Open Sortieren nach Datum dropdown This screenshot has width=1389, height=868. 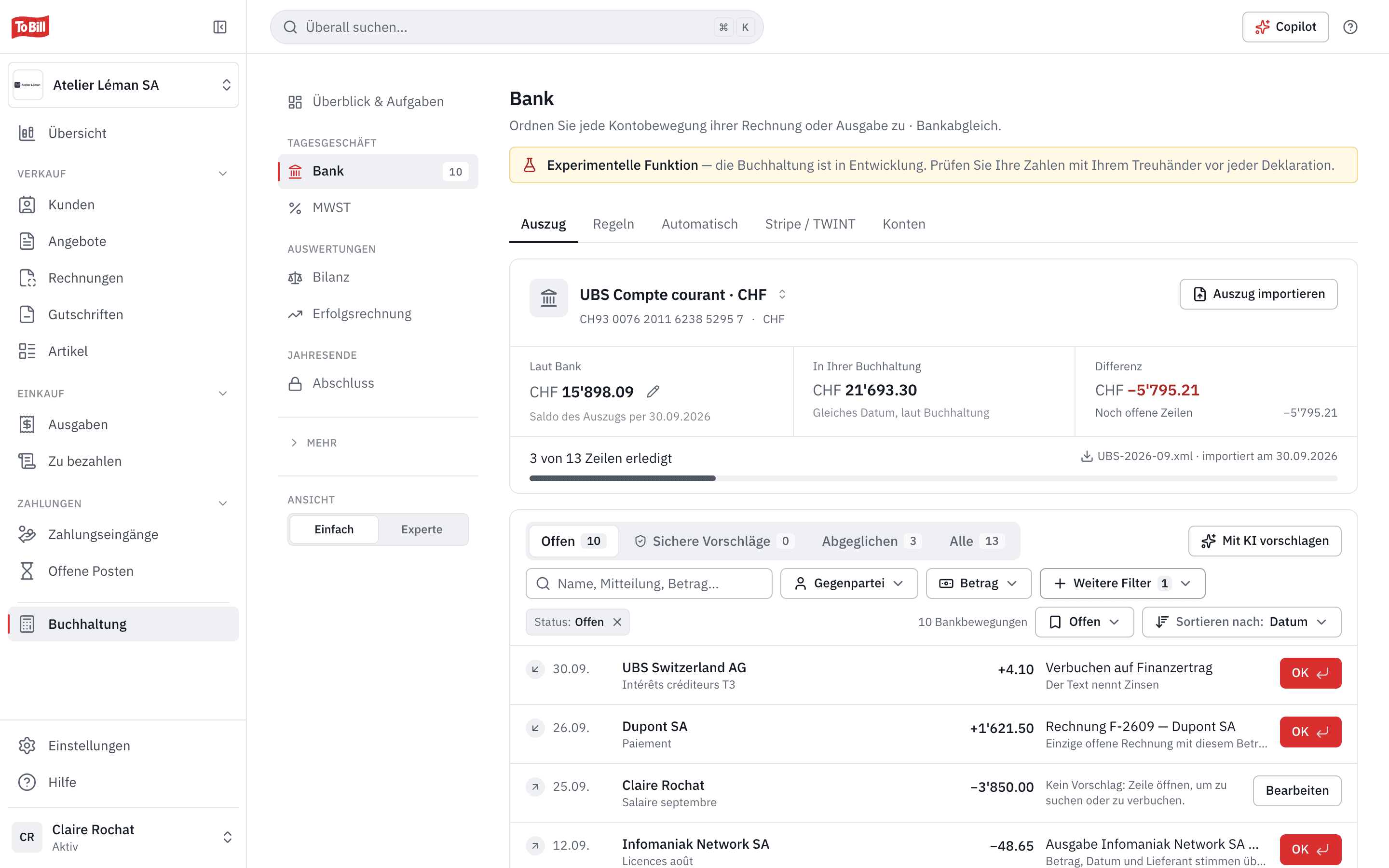pos(1241,622)
